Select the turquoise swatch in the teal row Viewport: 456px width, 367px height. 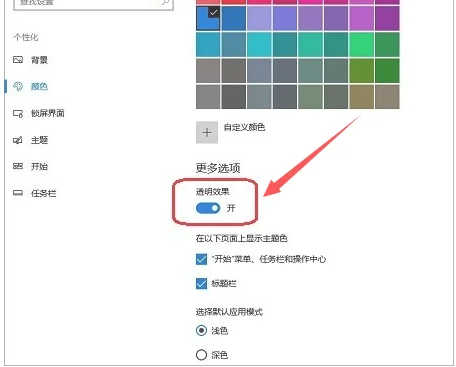point(259,45)
